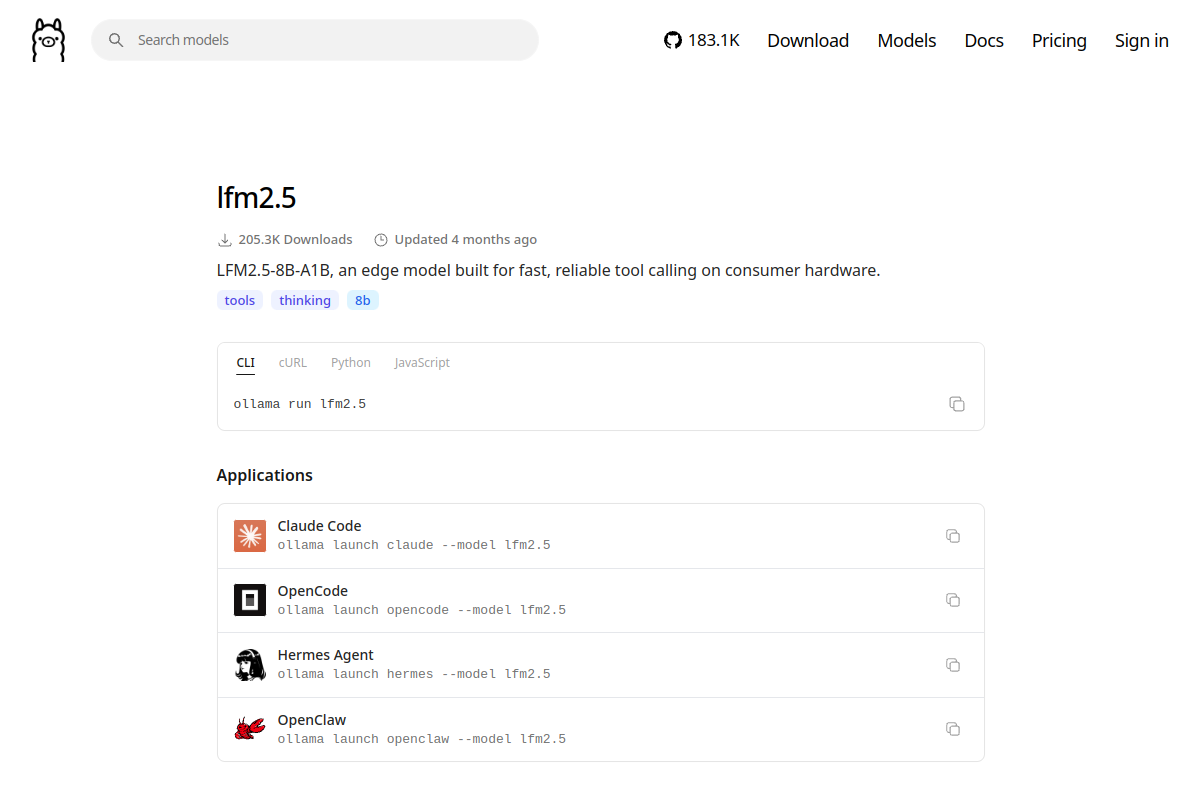Click the OpenClaw application name
1200x800 pixels.
pyautogui.click(x=312, y=720)
